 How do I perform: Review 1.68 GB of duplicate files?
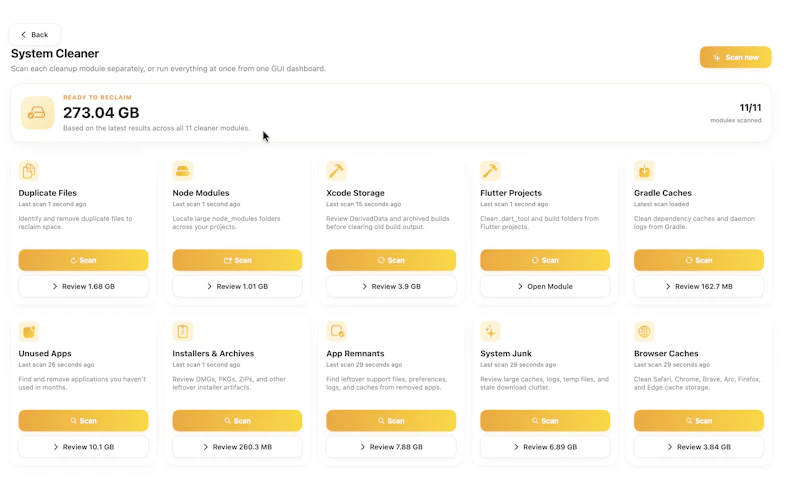(x=84, y=287)
